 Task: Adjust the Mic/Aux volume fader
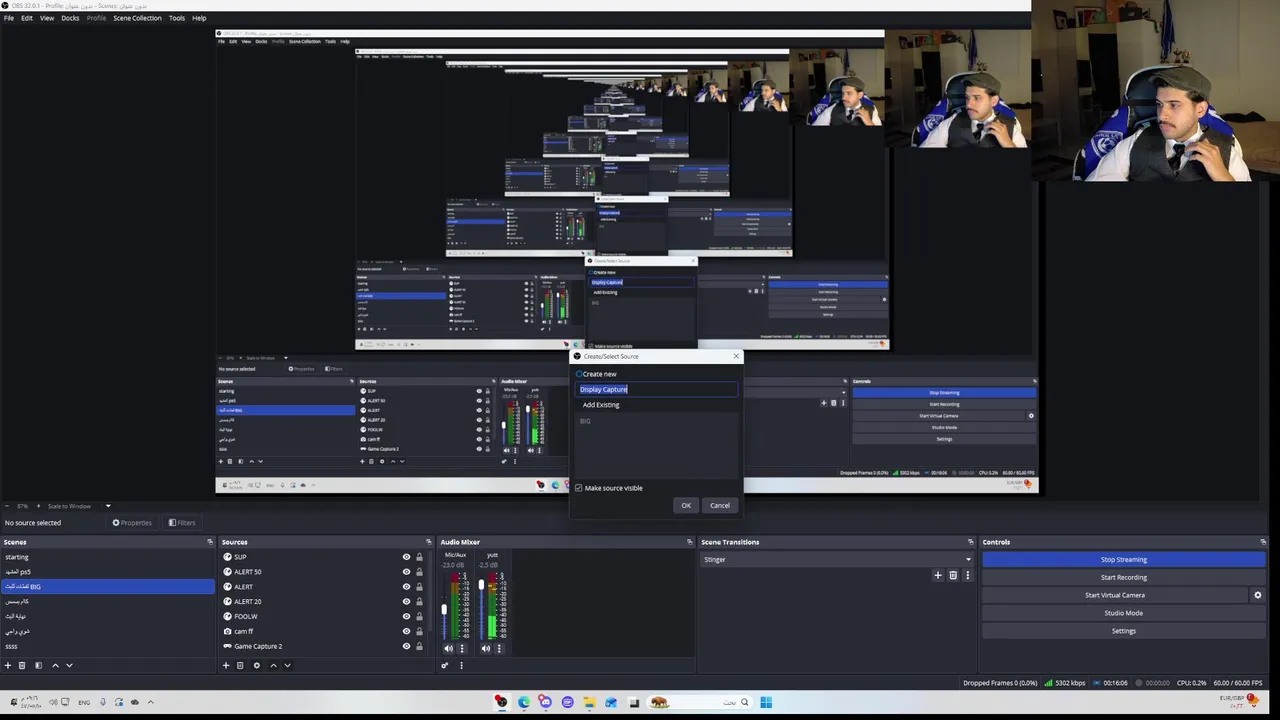tap(444, 609)
